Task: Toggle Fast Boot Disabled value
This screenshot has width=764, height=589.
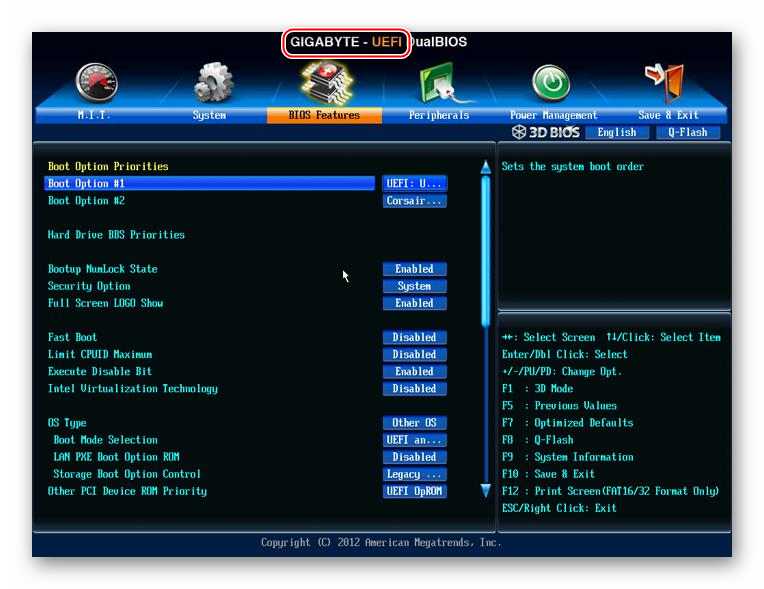Action: click(x=414, y=337)
